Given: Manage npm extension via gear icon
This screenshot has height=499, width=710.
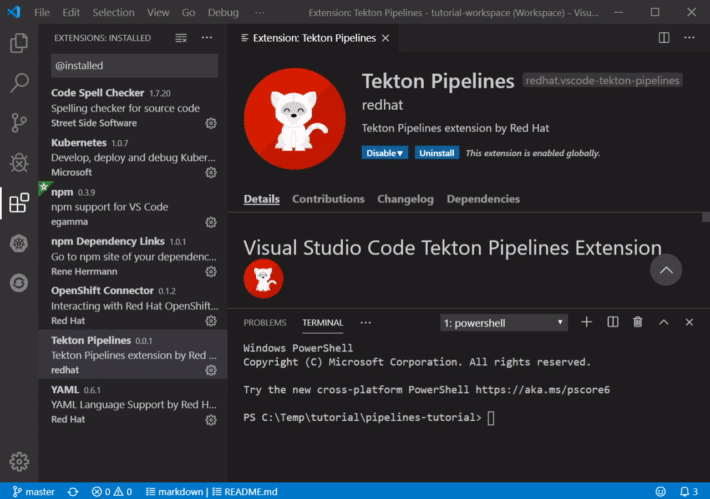Looking at the screenshot, I should pyautogui.click(x=211, y=222).
